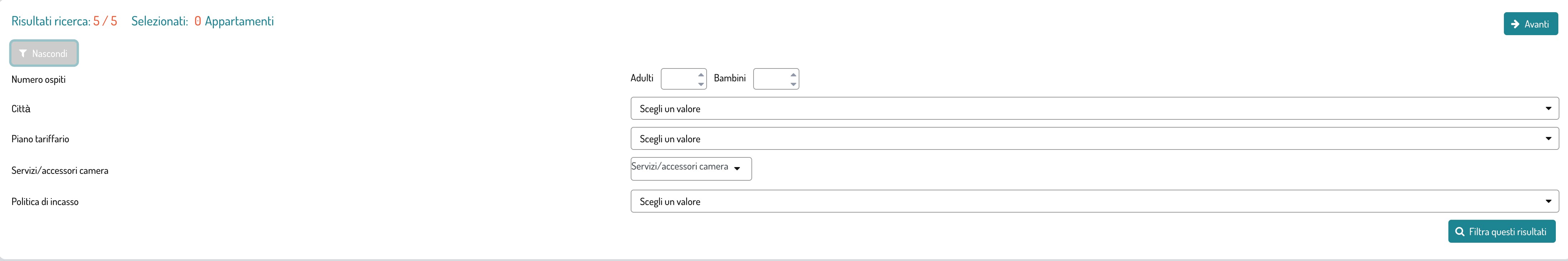The image size is (1568, 261).
Task: Click the Numero ospiti label
Action: [x=38, y=79]
